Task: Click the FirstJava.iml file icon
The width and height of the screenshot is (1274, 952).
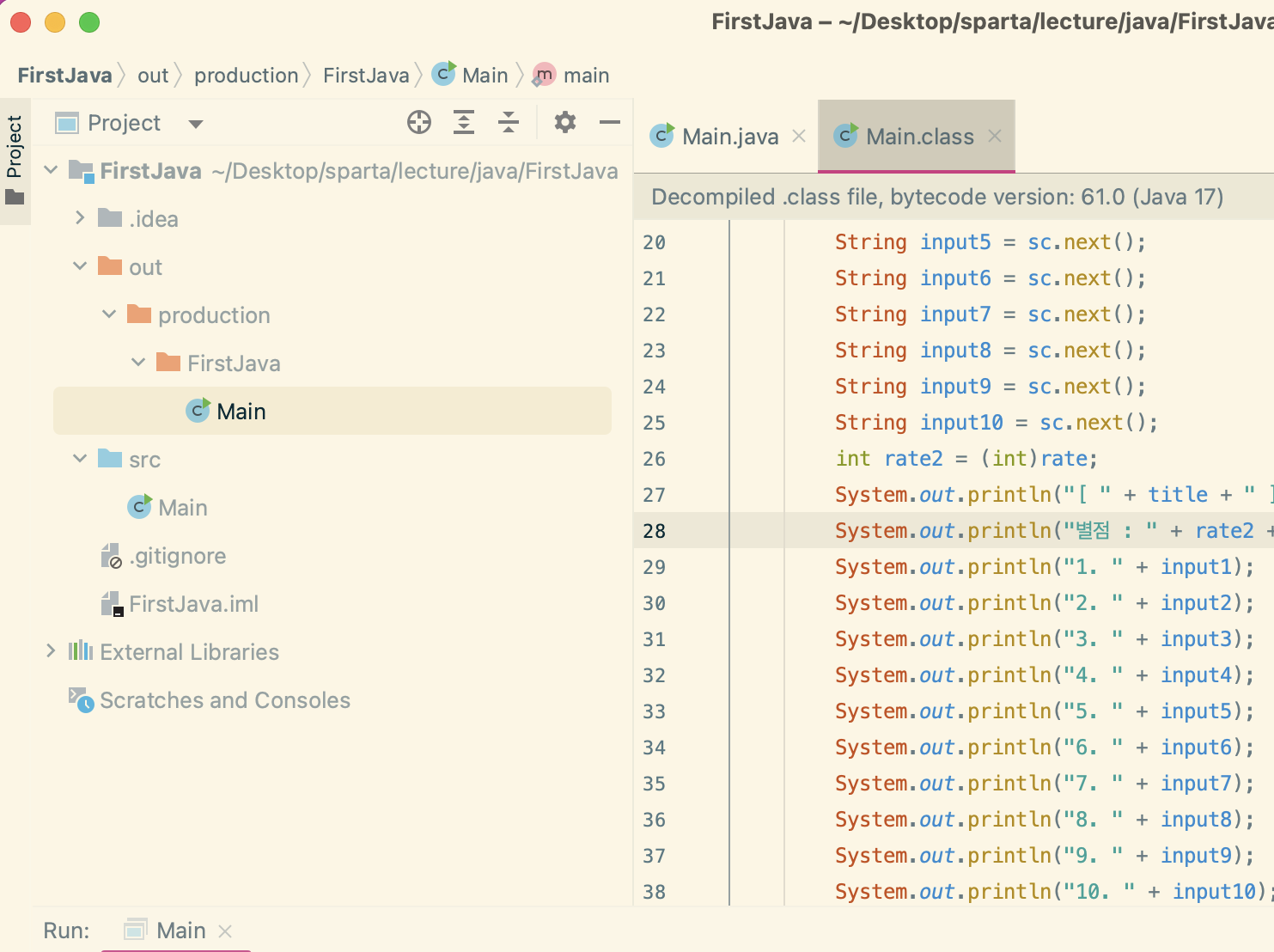Action: pos(113,604)
